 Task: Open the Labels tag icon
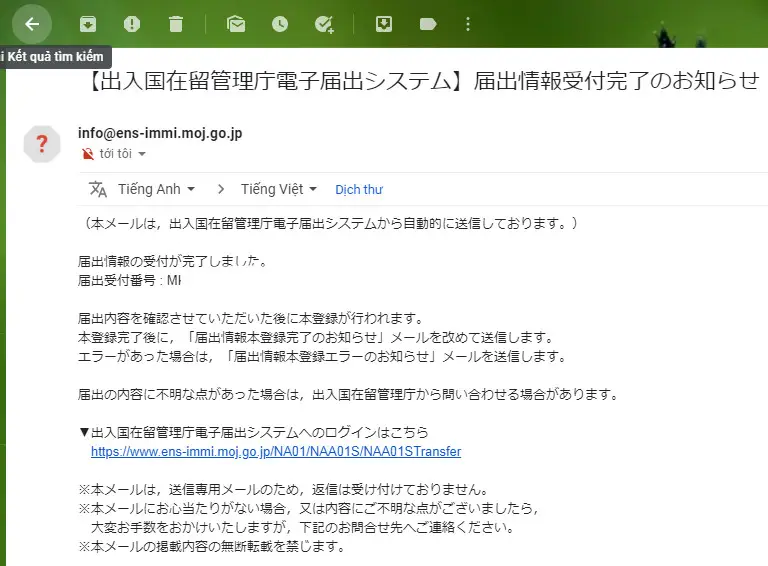pyautogui.click(x=428, y=24)
